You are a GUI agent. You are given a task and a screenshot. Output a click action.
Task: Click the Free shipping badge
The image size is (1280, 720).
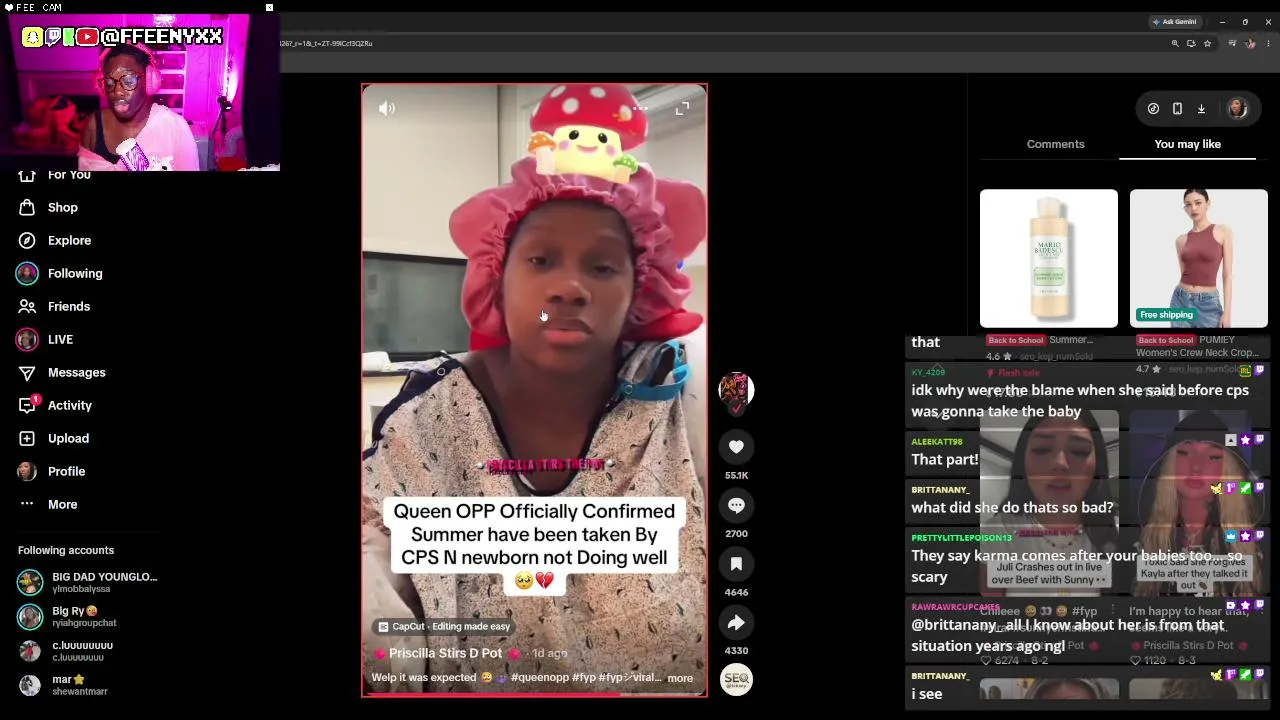(1166, 315)
